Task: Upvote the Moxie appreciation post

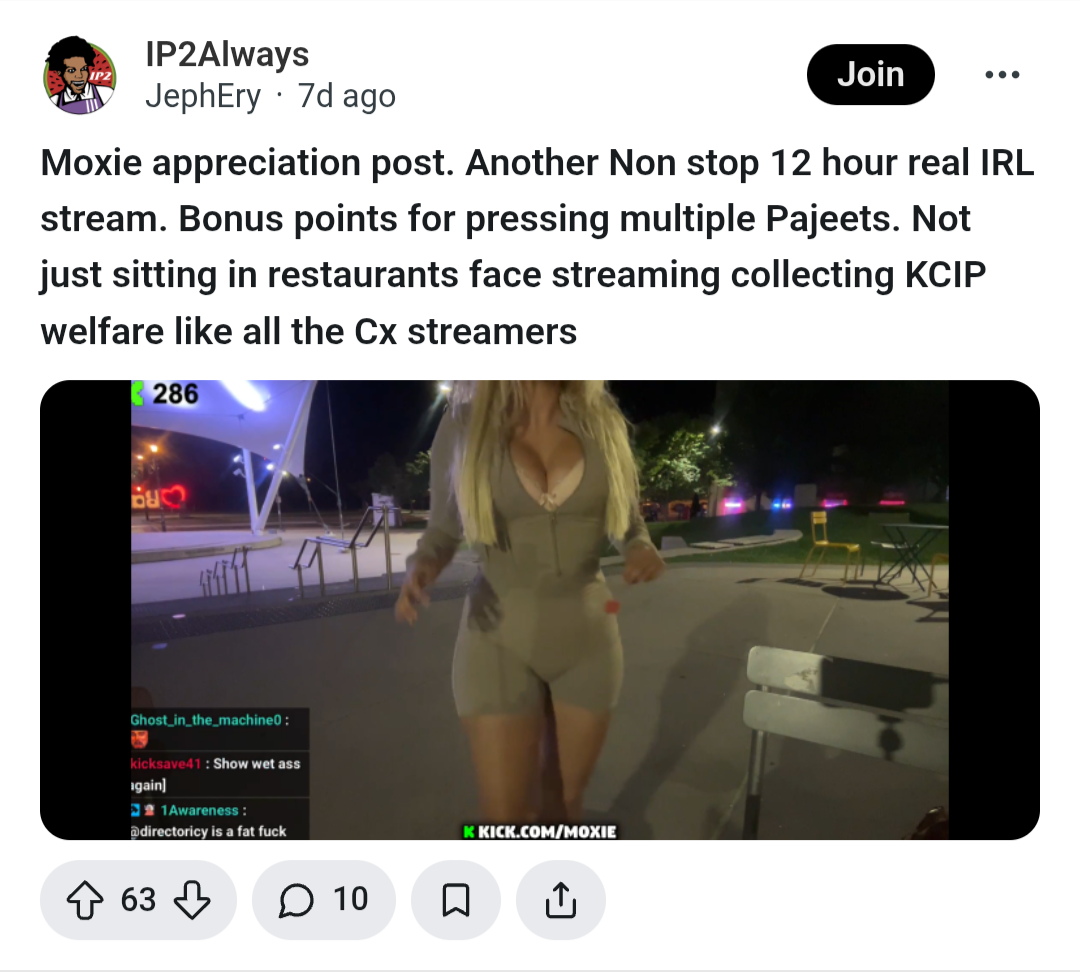Action: tap(85, 900)
